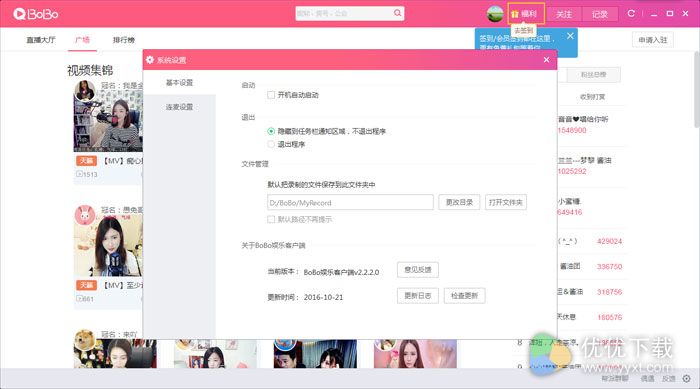Click the gear icon in 系统设置 title
This screenshot has width=700, height=389.
[x=150, y=60]
